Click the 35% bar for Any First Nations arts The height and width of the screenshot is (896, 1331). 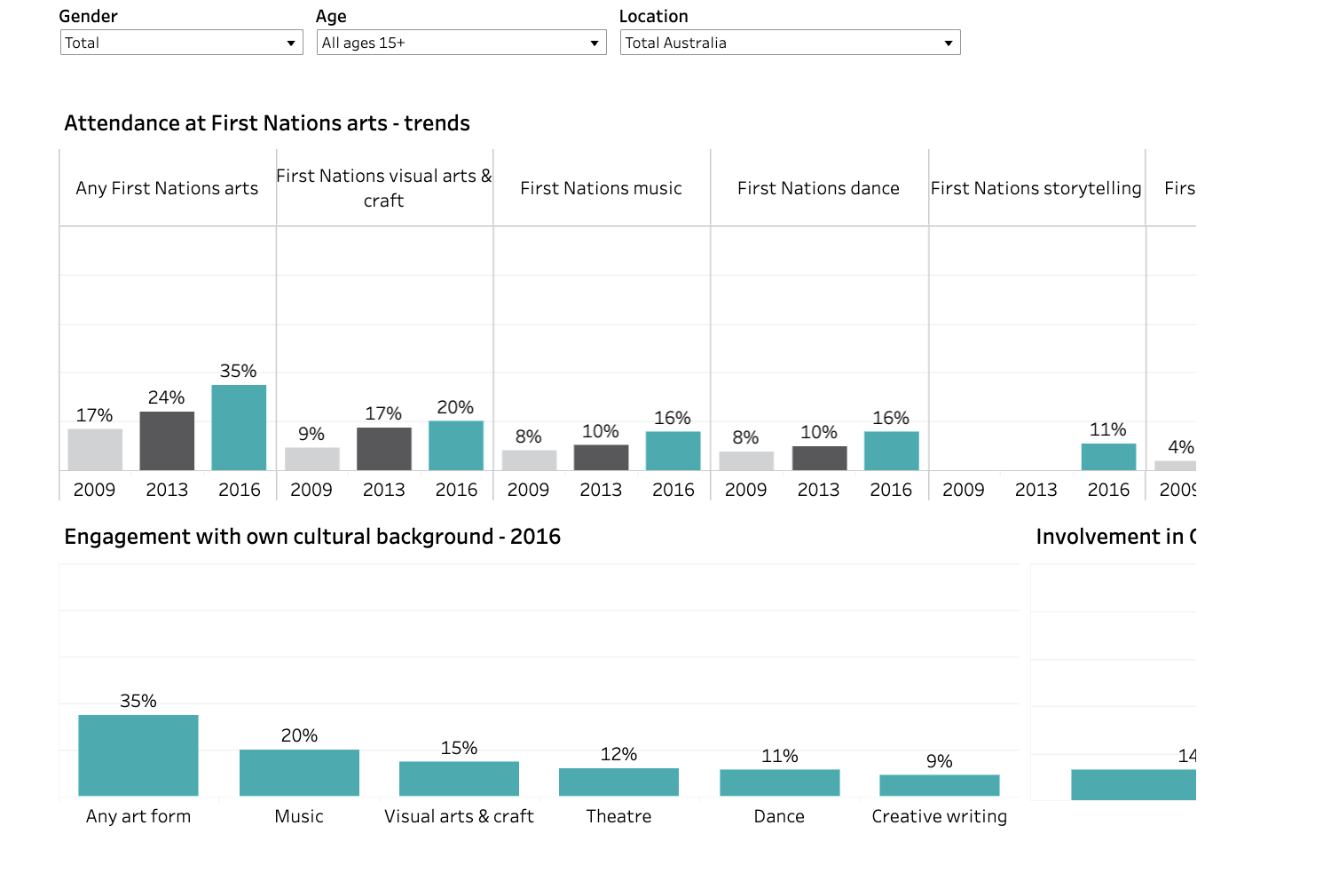click(x=239, y=428)
